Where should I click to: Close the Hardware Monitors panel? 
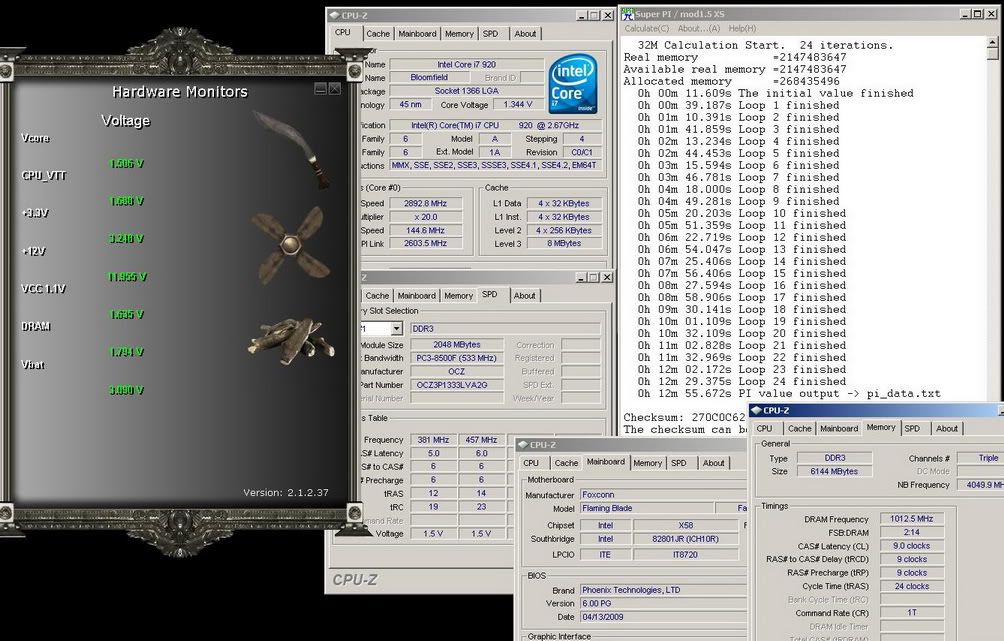pos(335,89)
